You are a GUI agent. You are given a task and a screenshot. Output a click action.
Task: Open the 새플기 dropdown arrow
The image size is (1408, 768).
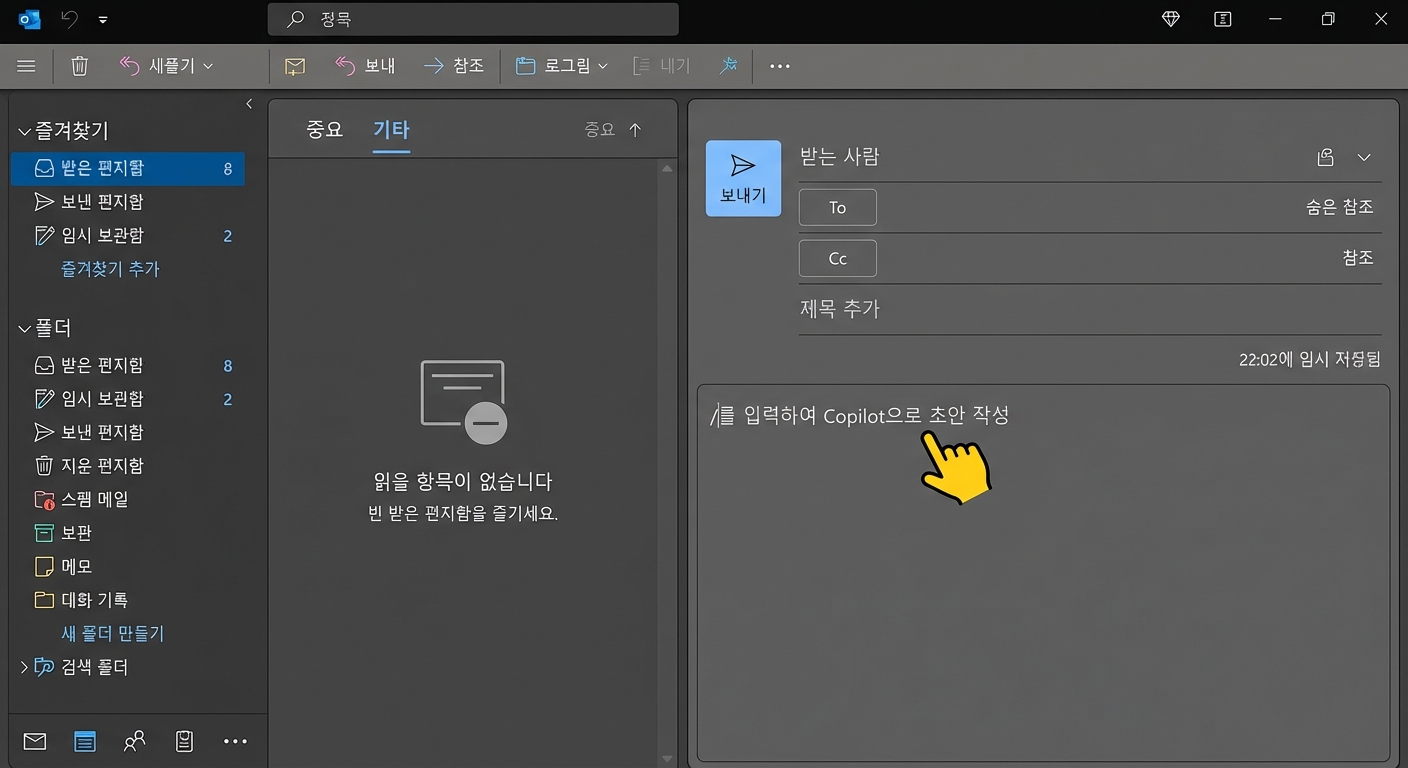coord(208,66)
